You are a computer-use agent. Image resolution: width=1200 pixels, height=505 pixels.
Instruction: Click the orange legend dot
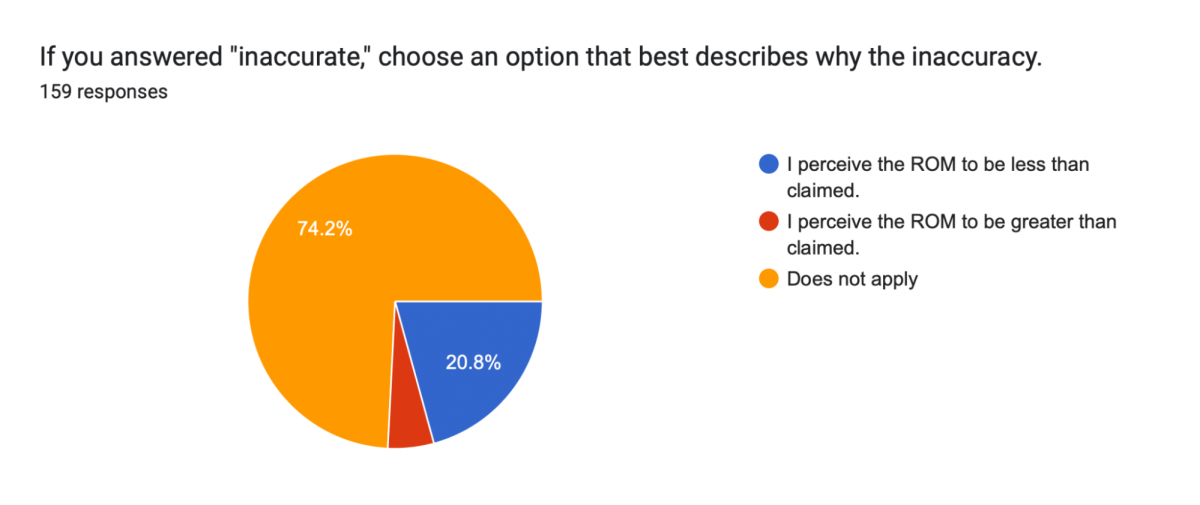click(769, 279)
